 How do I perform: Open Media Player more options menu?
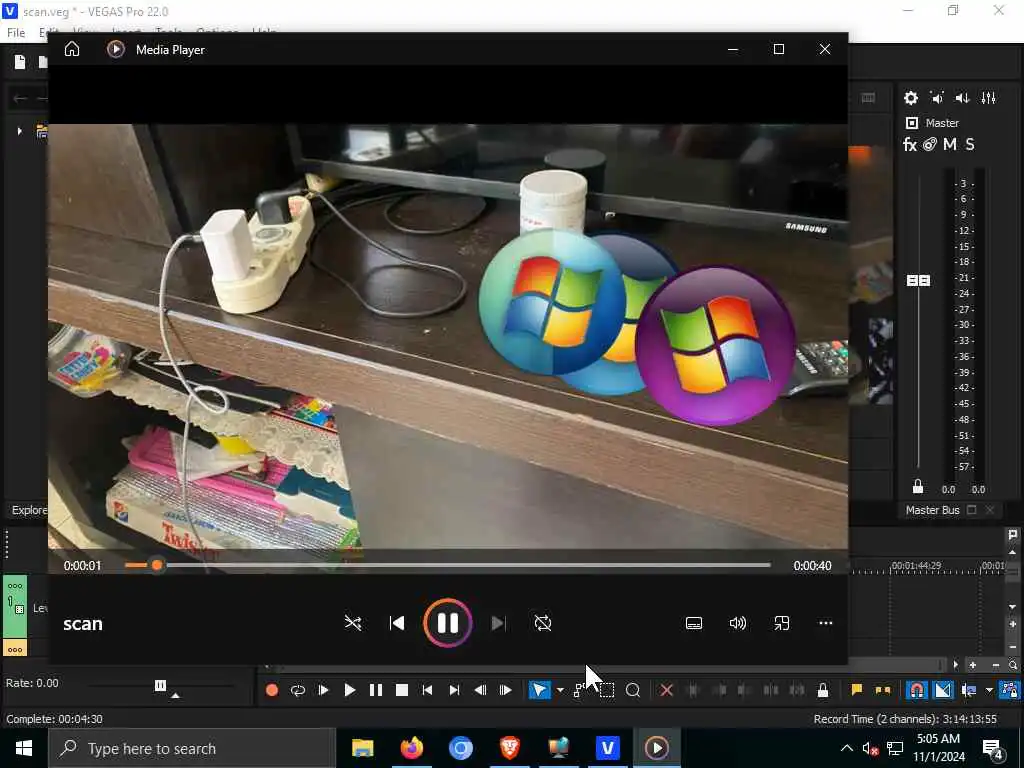pyautogui.click(x=825, y=623)
